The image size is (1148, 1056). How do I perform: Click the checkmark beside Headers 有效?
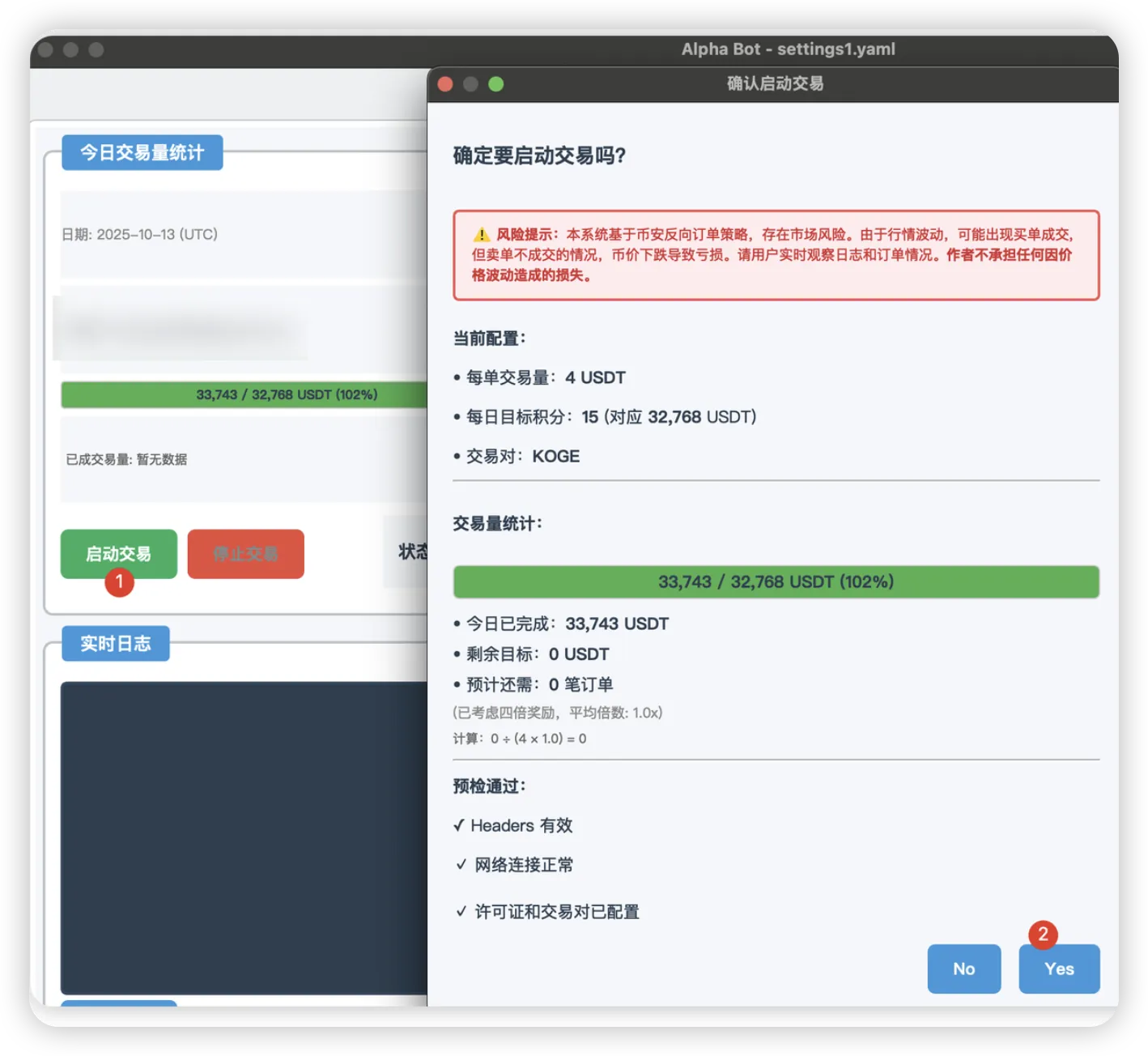(x=459, y=825)
